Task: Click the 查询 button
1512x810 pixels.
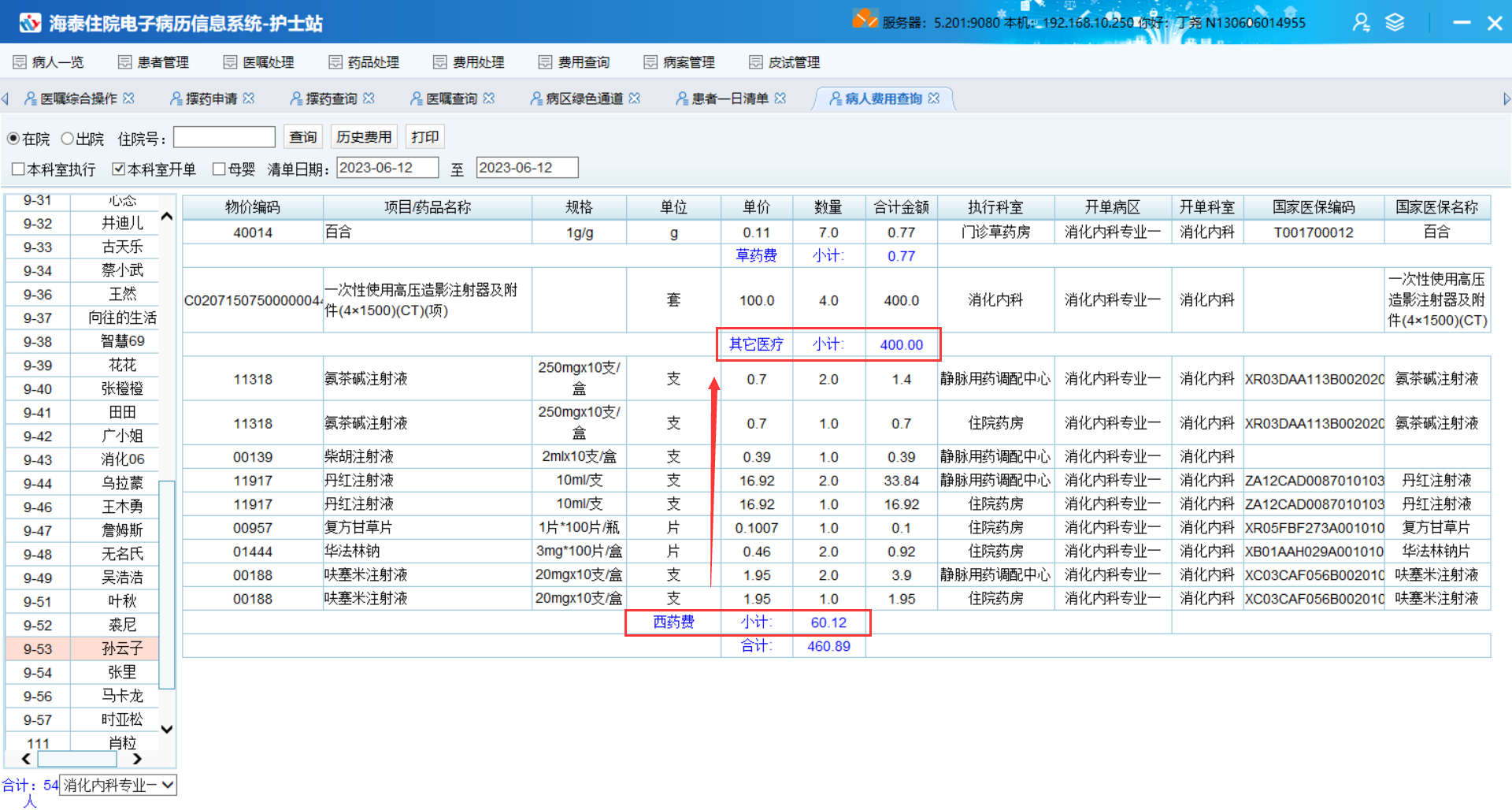Action: (x=302, y=137)
